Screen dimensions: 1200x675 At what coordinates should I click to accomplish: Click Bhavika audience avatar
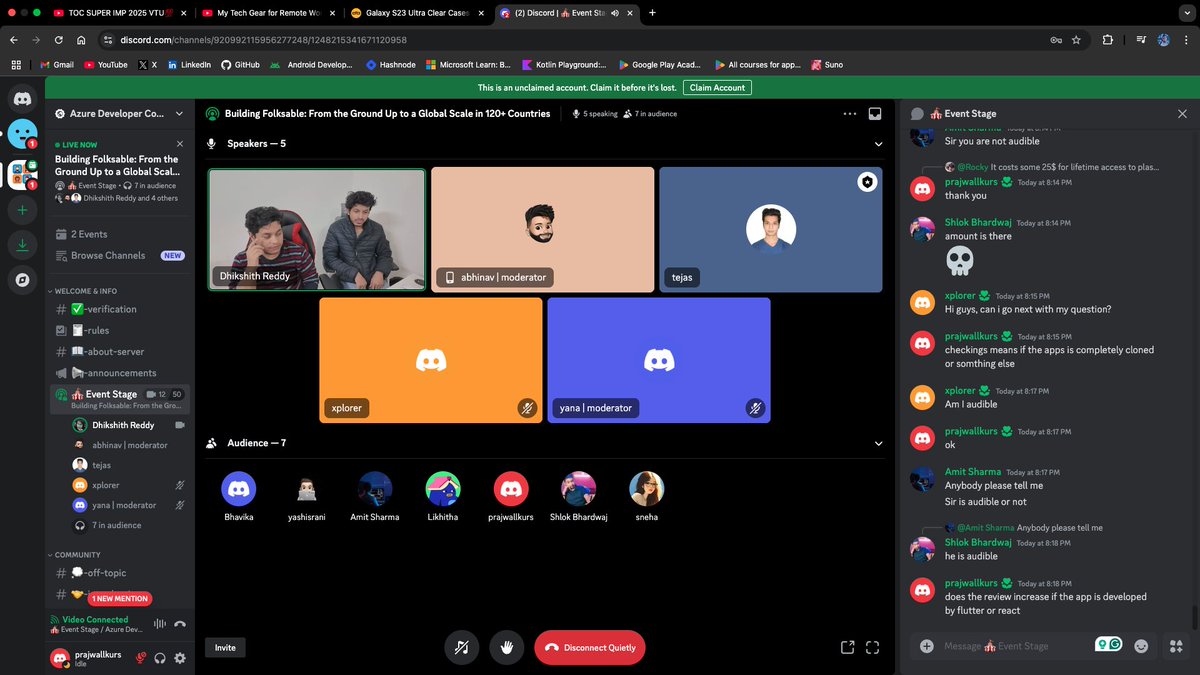click(x=238, y=489)
